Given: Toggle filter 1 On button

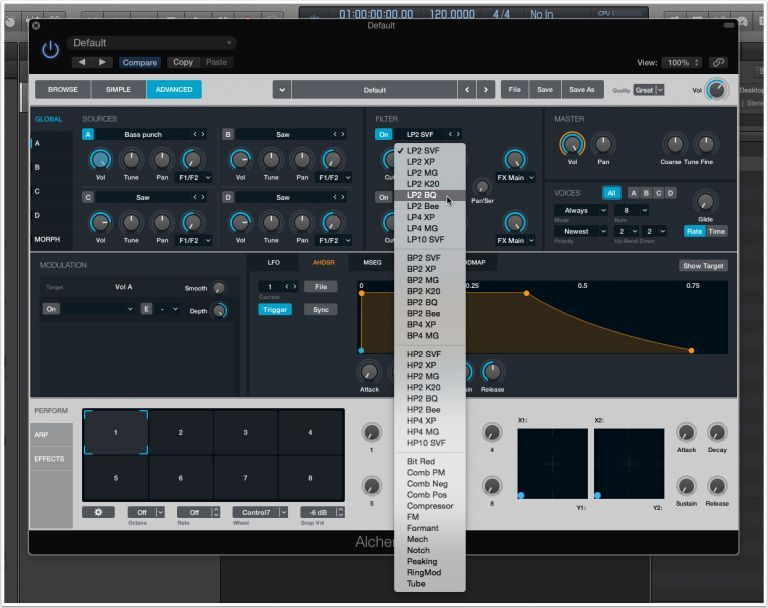Looking at the screenshot, I should click(x=384, y=134).
